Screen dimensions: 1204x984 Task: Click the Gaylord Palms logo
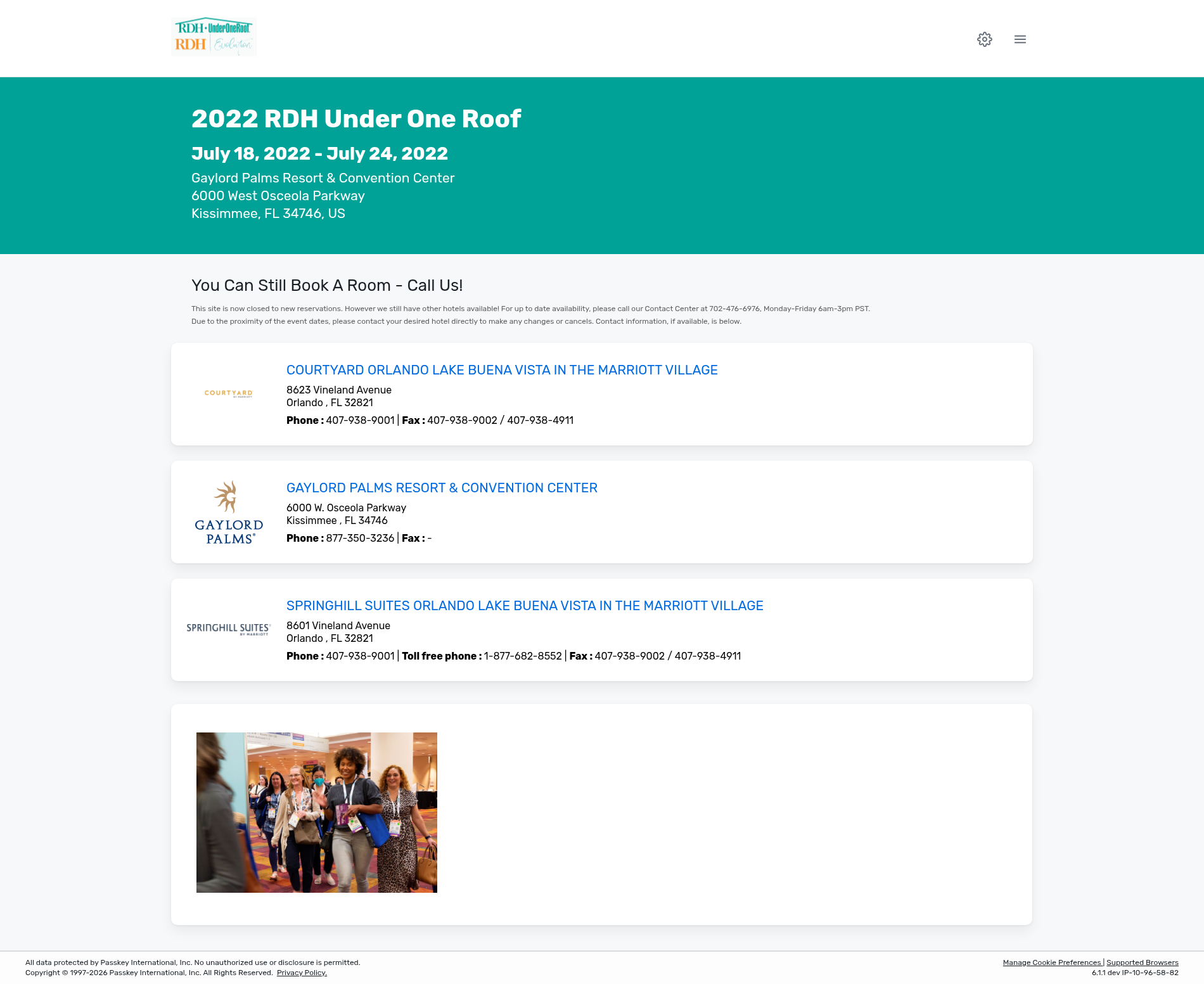(x=229, y=512)
